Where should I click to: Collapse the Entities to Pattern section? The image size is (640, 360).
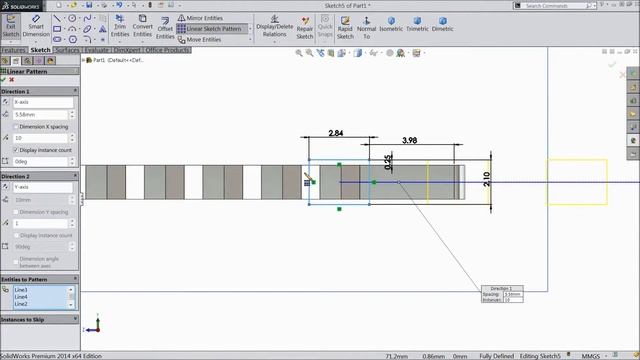point(75,279)
